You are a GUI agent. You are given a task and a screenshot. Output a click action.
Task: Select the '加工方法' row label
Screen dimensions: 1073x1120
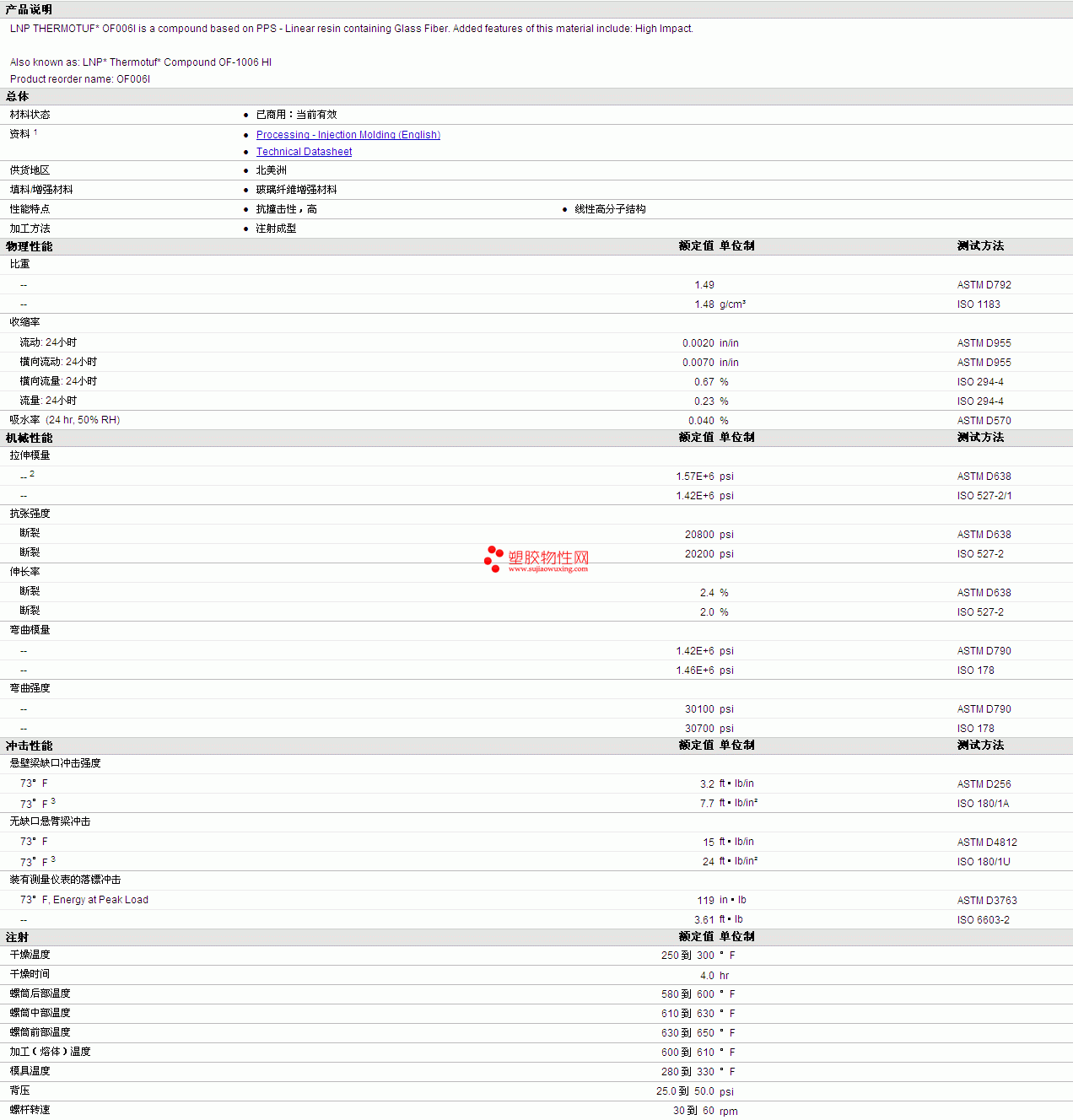tap(30, 229)
